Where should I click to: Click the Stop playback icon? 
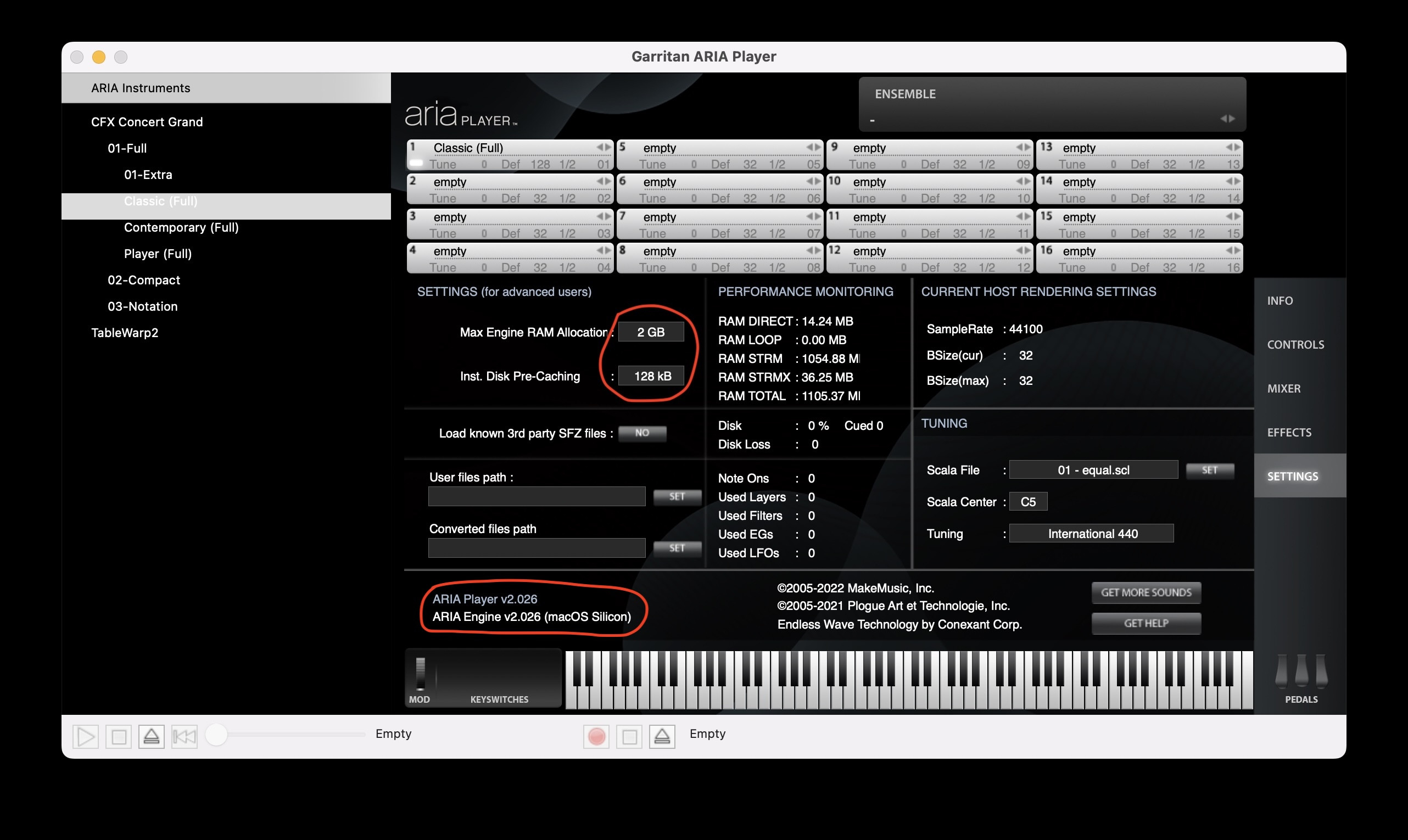(118, 736)
